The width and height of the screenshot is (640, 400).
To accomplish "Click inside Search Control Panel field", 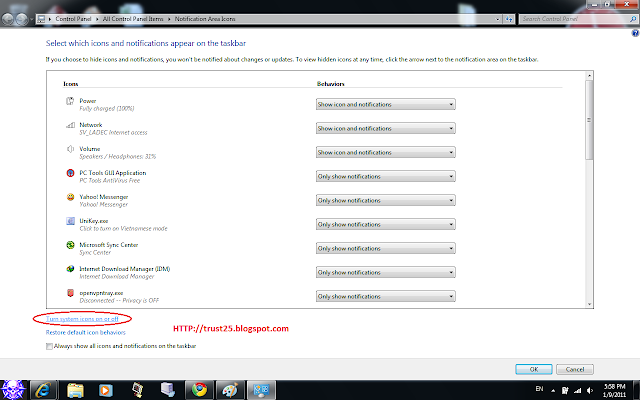I will point(575,19).
